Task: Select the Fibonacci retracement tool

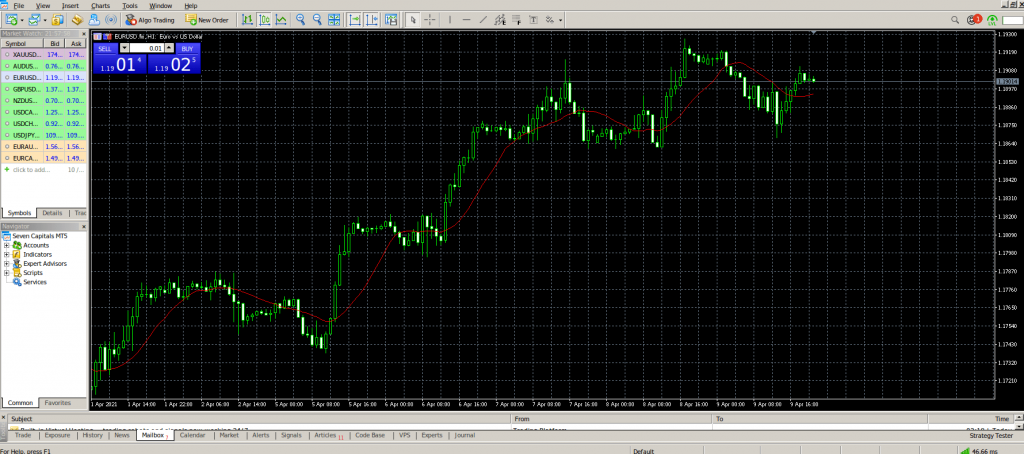Action: point(517,20)
